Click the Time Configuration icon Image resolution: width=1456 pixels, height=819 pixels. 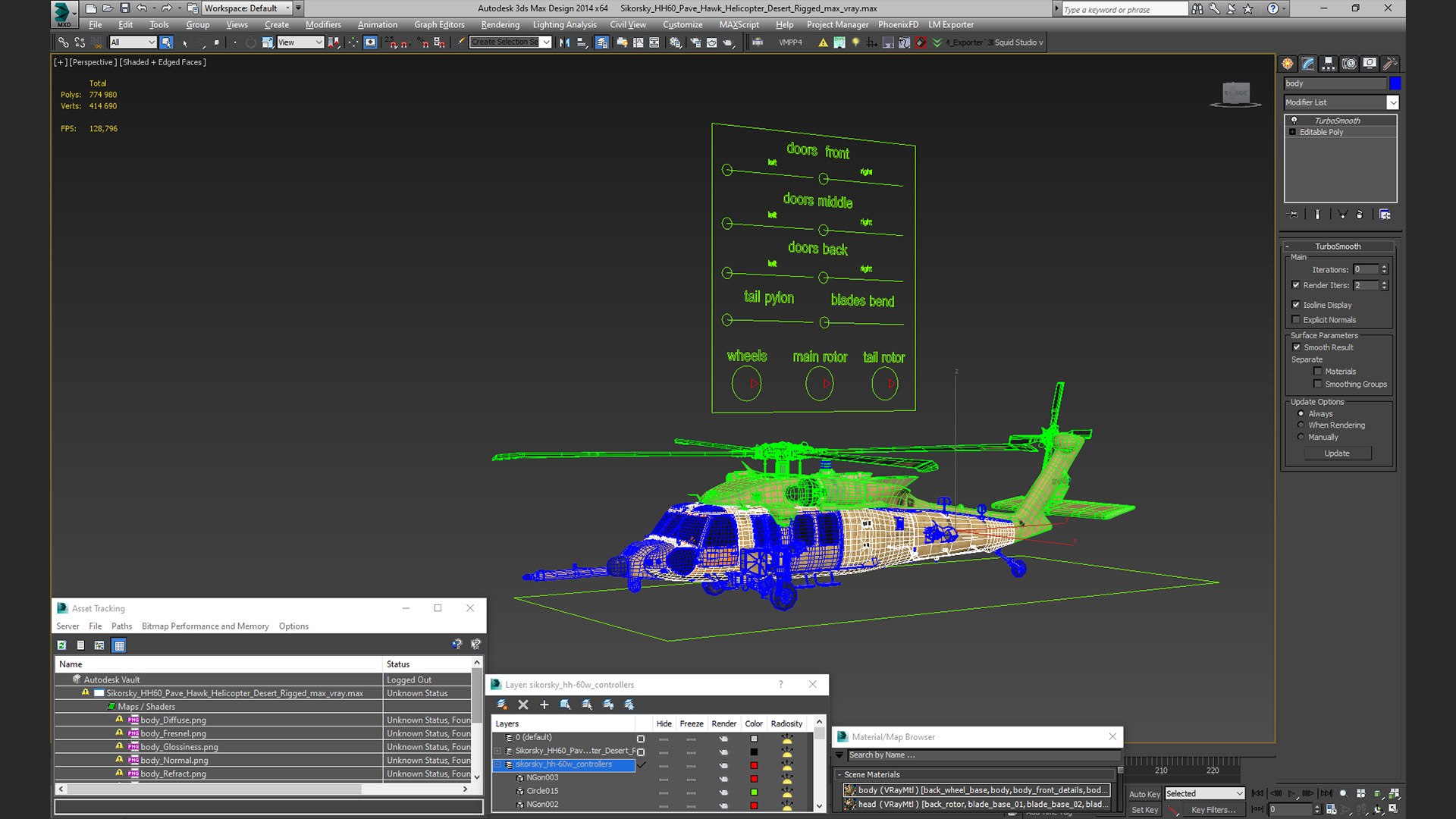point(1332,809)
